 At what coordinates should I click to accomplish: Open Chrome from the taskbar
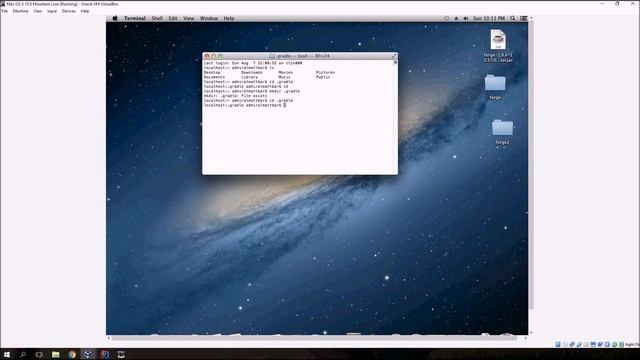pos(72,354)
